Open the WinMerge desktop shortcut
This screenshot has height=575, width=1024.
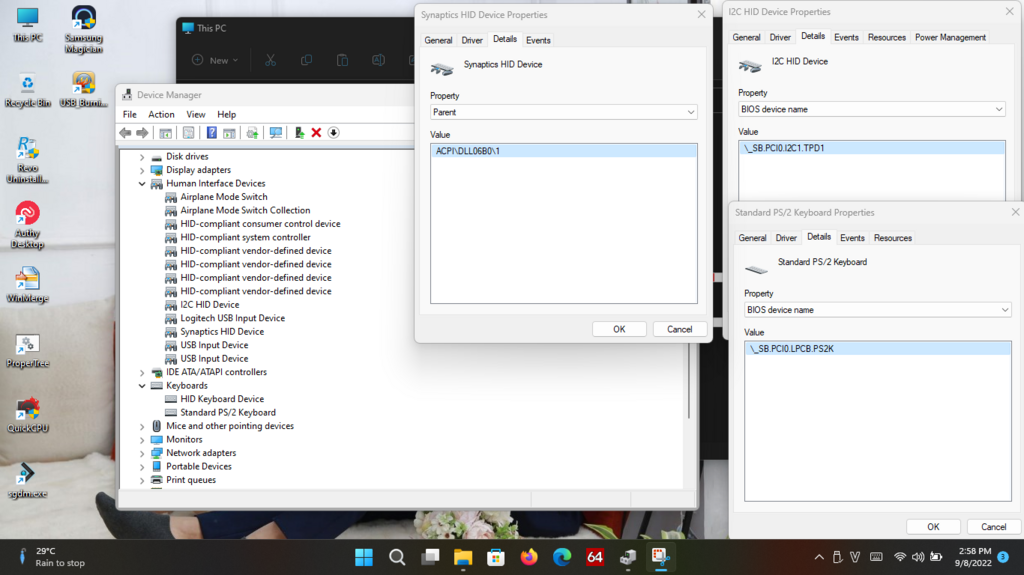[x=27, y=280]
